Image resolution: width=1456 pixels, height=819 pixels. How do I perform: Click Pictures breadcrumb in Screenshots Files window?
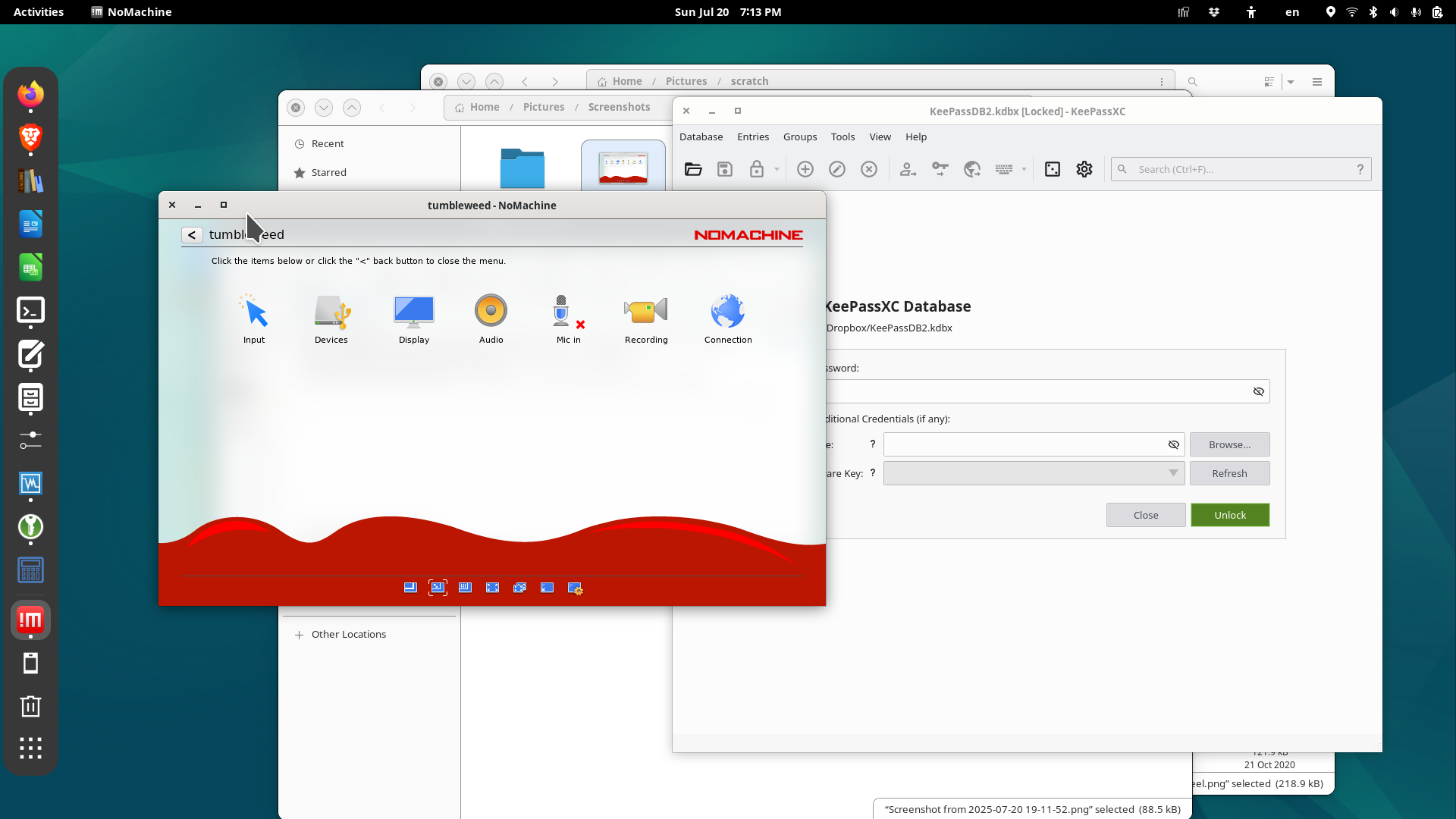tap(544, 107)
